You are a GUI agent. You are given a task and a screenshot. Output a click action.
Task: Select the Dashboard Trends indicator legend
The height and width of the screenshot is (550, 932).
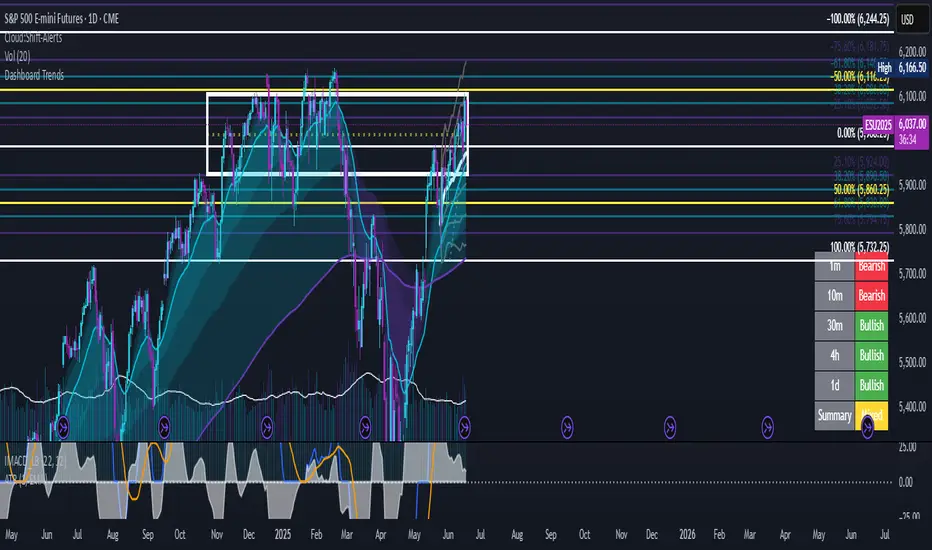tap(34, 76)
